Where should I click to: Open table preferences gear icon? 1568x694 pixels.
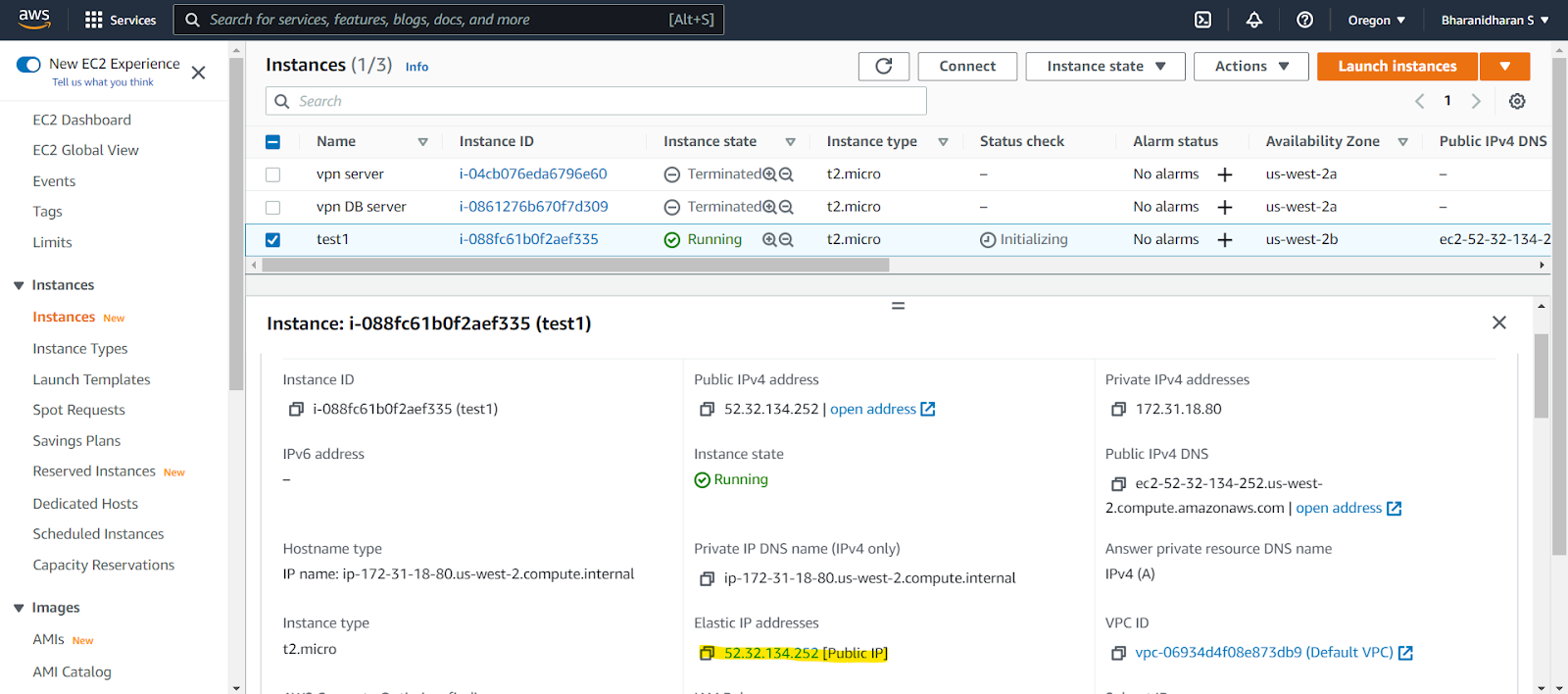click(1517, 101)
